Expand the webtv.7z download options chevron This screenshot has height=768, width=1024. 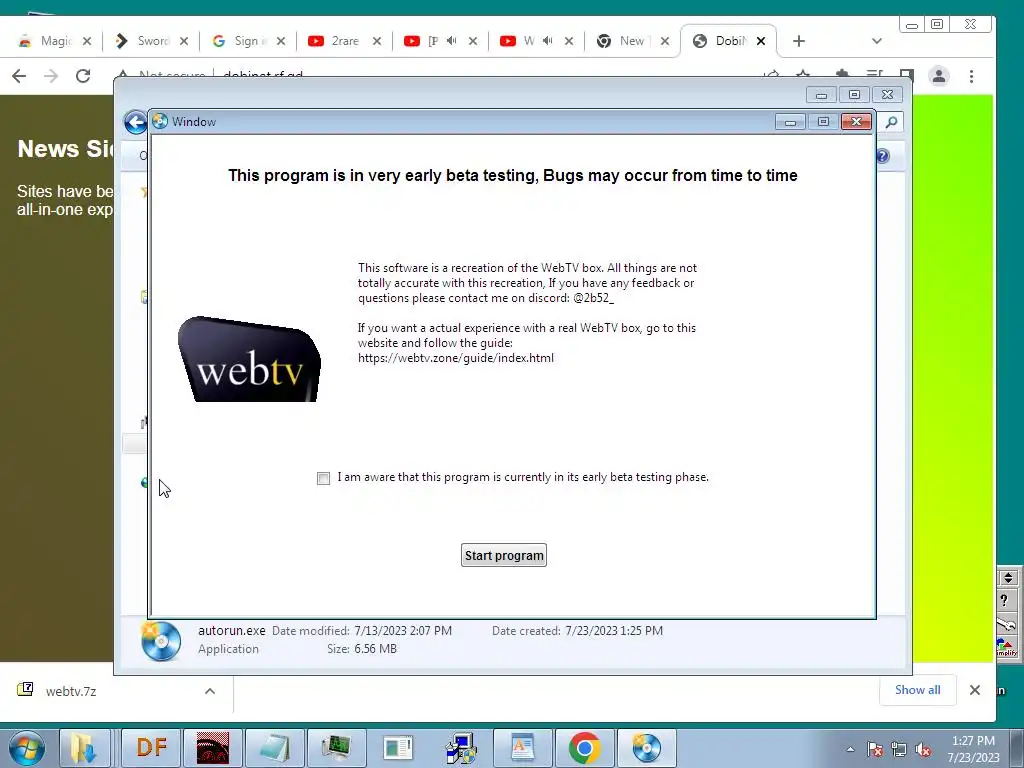pos(210,691)
